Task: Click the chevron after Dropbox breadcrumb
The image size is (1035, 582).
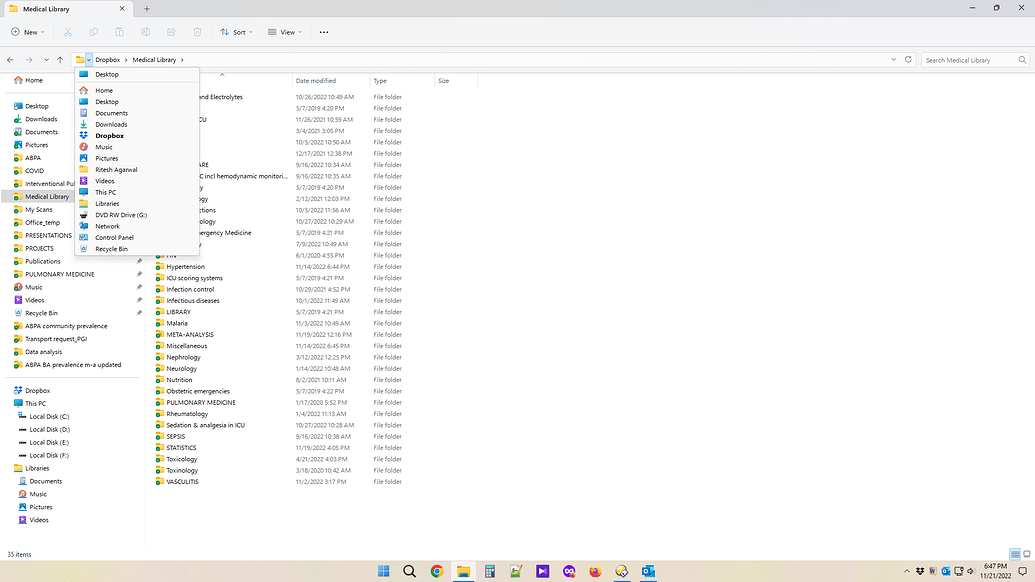Action: tap(126, 59)
